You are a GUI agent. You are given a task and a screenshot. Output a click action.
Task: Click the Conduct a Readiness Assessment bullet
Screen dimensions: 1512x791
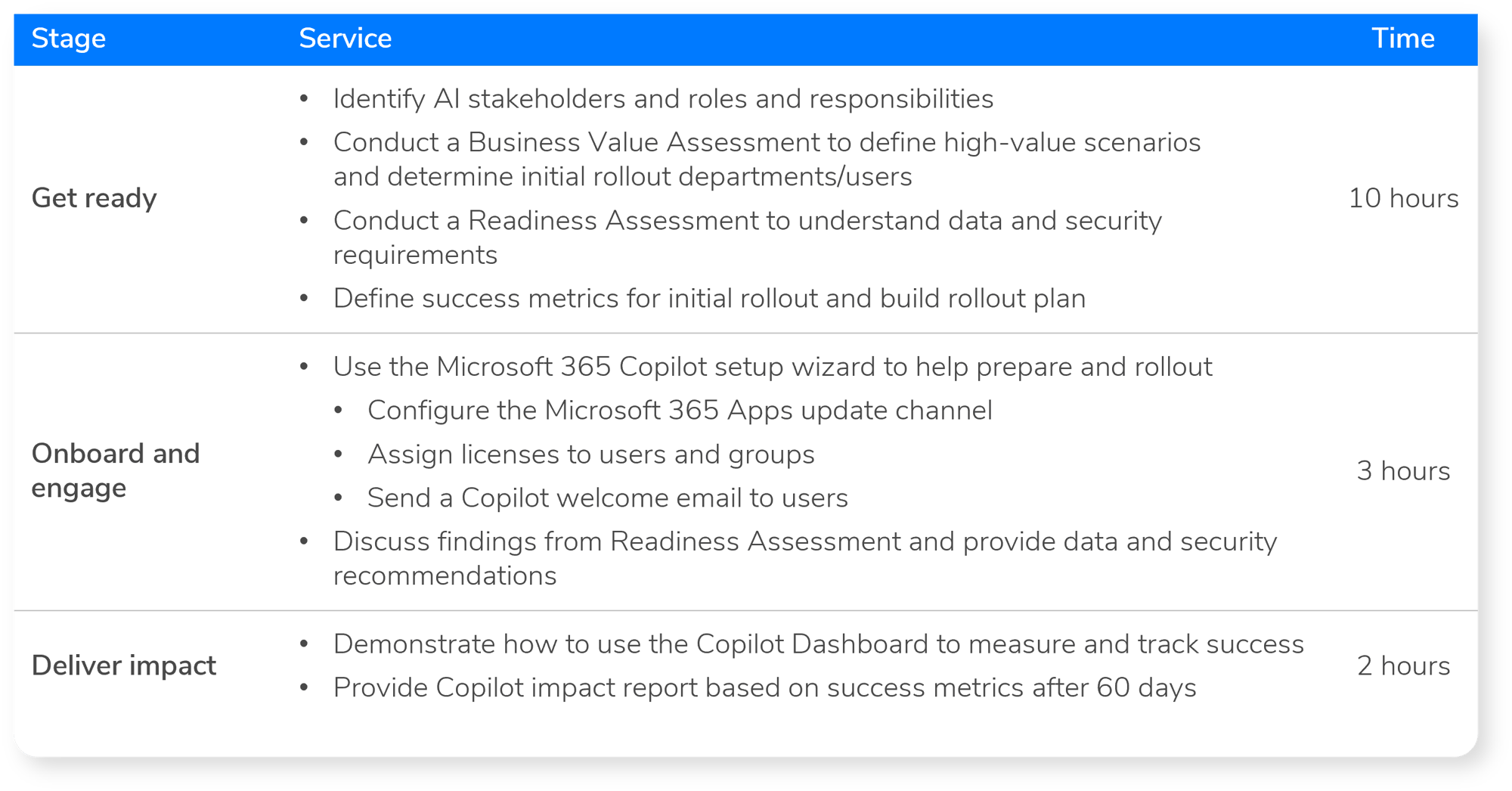(747, 237)
